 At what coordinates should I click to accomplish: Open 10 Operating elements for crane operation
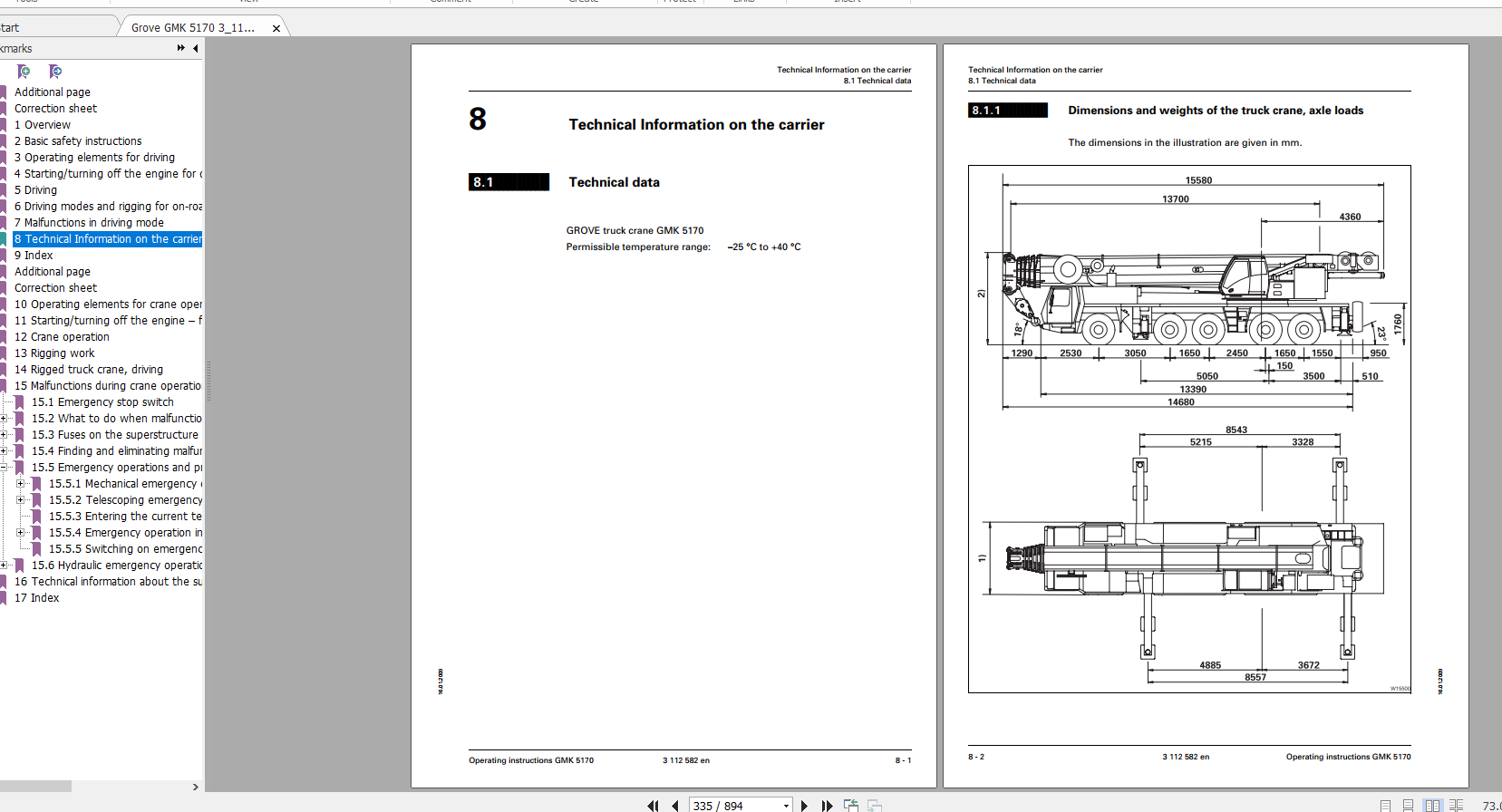[x=108, y=304]
